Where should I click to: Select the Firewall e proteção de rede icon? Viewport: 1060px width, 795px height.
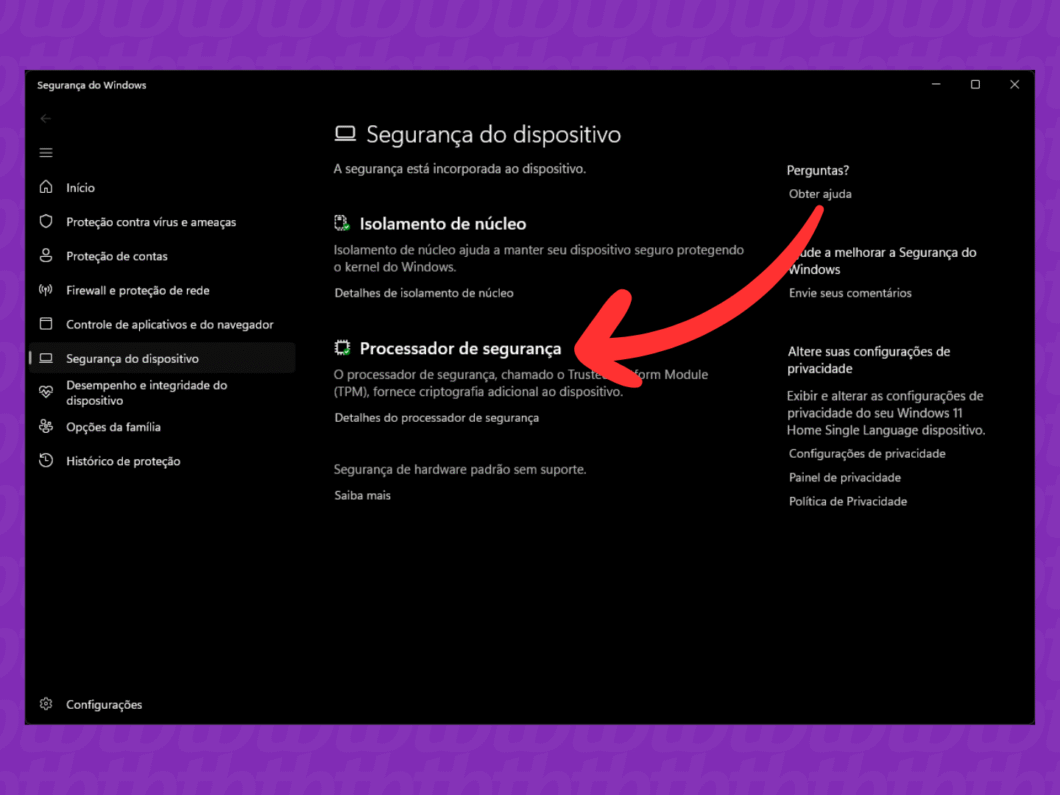pos(46,290)
